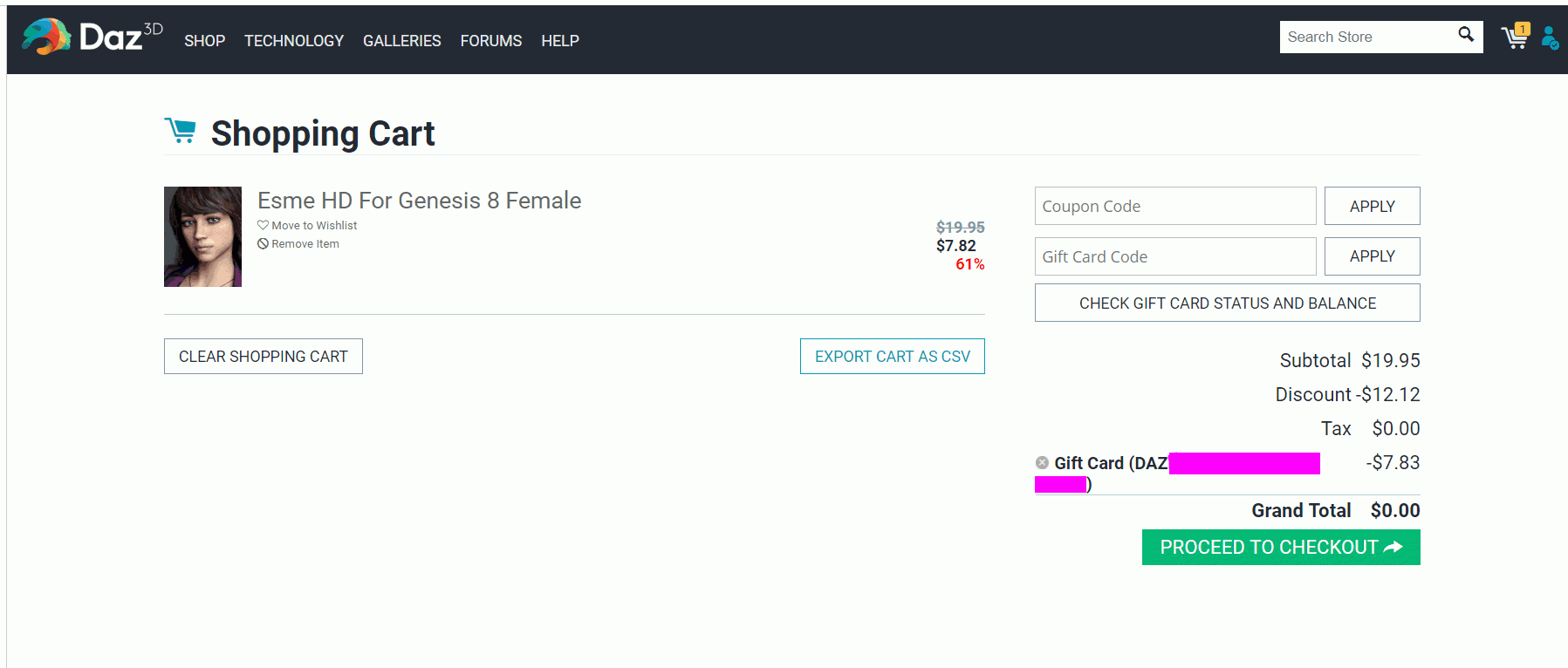Image resolution: width=1568 pixels, height=668 pixels.
Task: Open the GALLERIES menu
Action: tap(402, 41)
